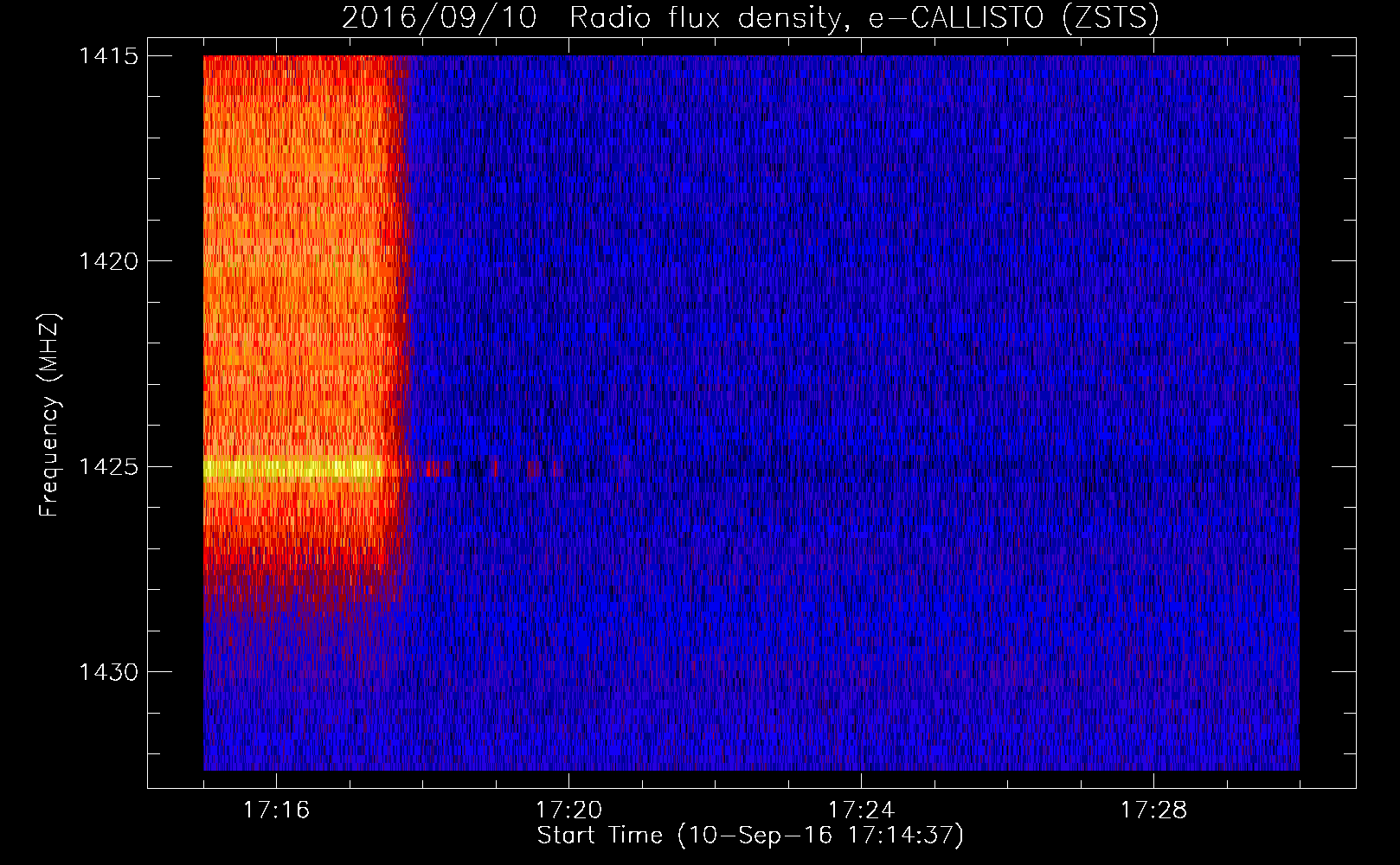This screenshot has height=865, width=1400.
Task: Click the 17:16 time tick label
Action: pos(276,811)
